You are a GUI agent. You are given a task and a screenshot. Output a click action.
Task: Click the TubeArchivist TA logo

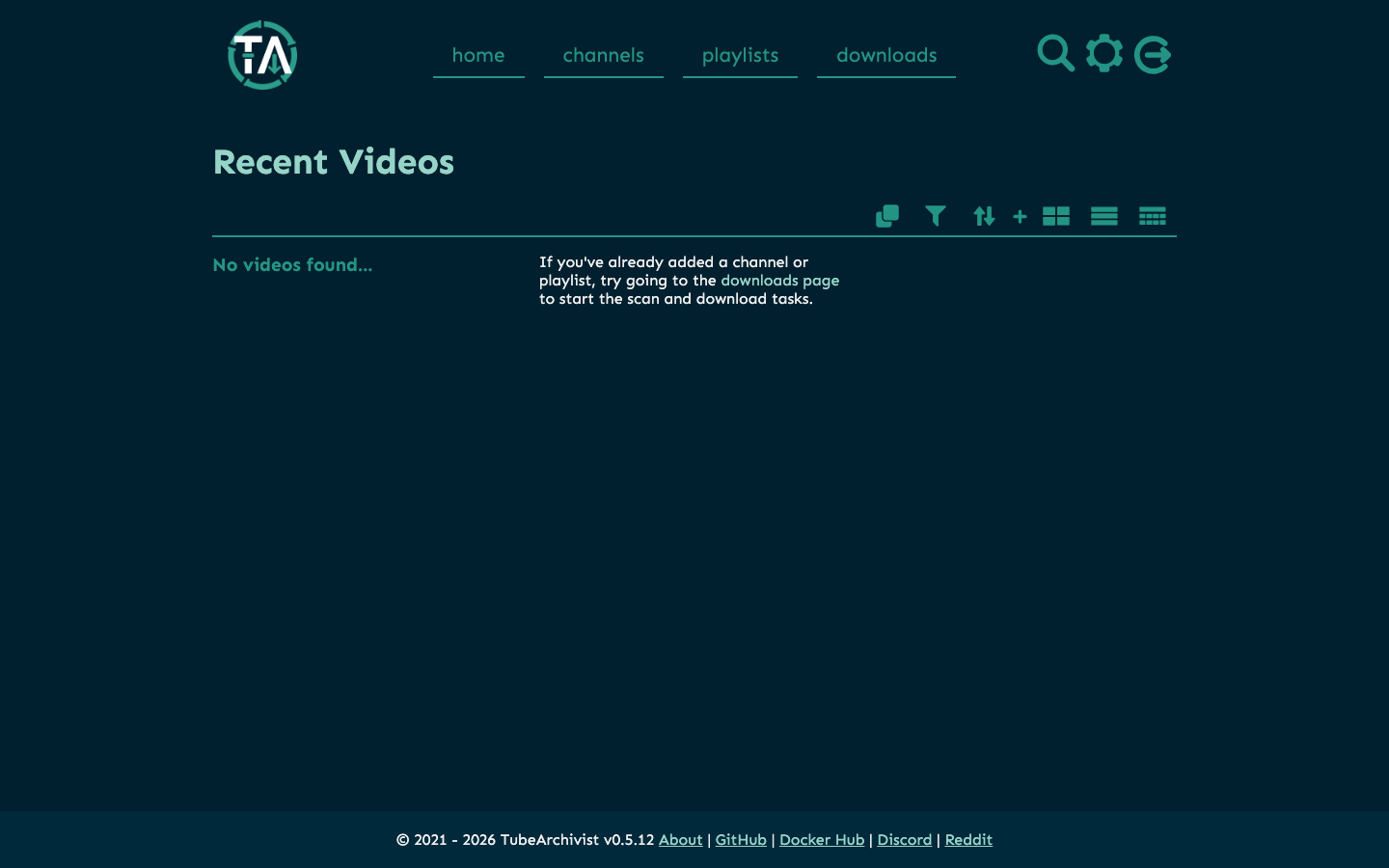tap(262, 55)
